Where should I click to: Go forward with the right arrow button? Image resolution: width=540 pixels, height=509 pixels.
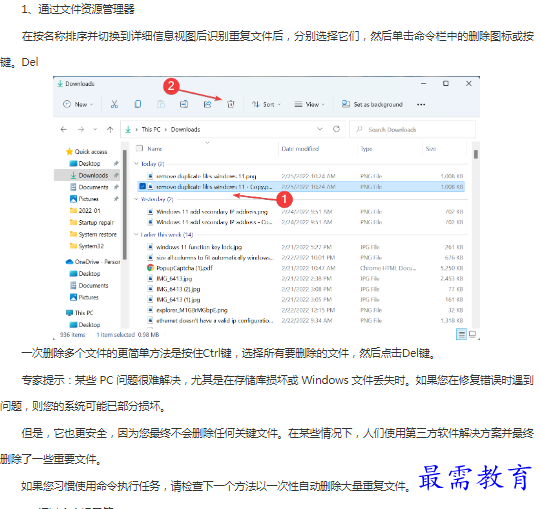point(81,129)
